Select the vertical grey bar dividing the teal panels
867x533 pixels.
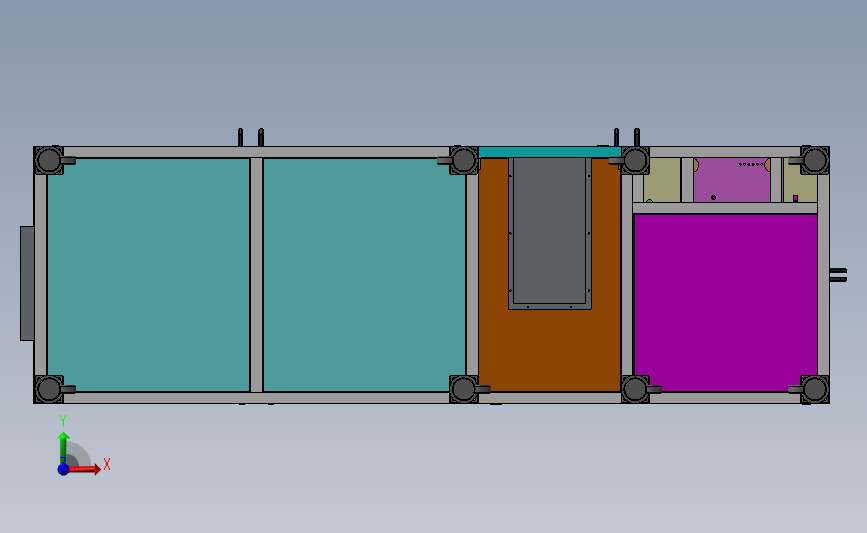(256, 275)
